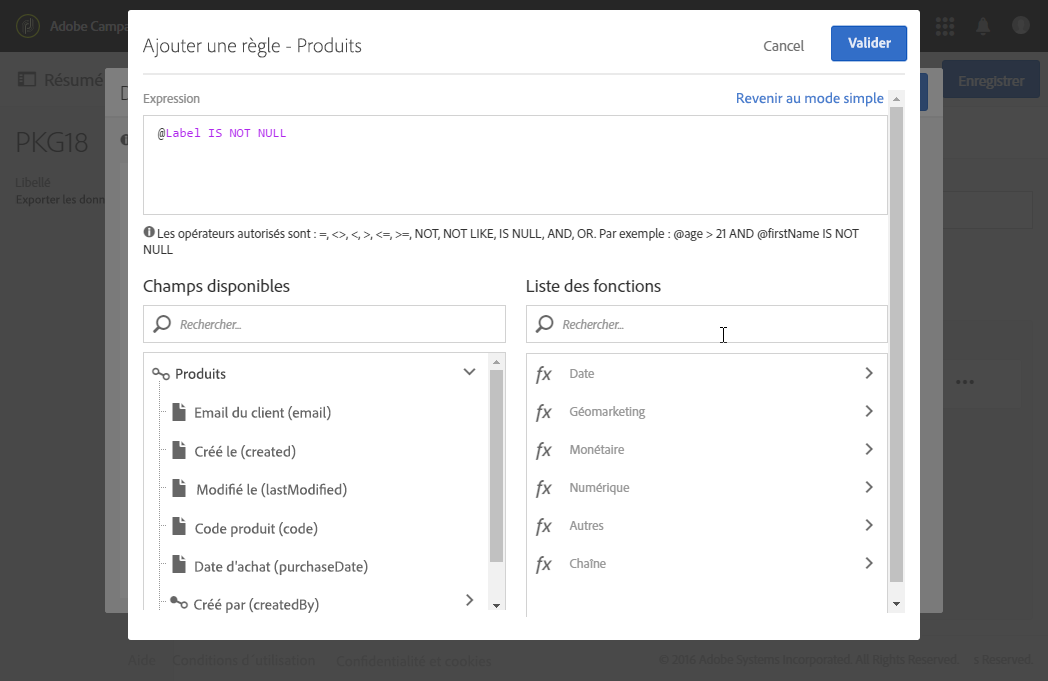Screen dimensions: 1048x681
Task: Click the Cancel button
Action: pos(783,45)
